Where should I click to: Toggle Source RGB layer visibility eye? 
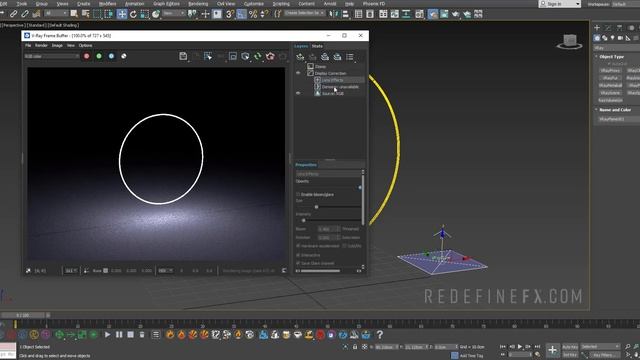pos(298,93)
